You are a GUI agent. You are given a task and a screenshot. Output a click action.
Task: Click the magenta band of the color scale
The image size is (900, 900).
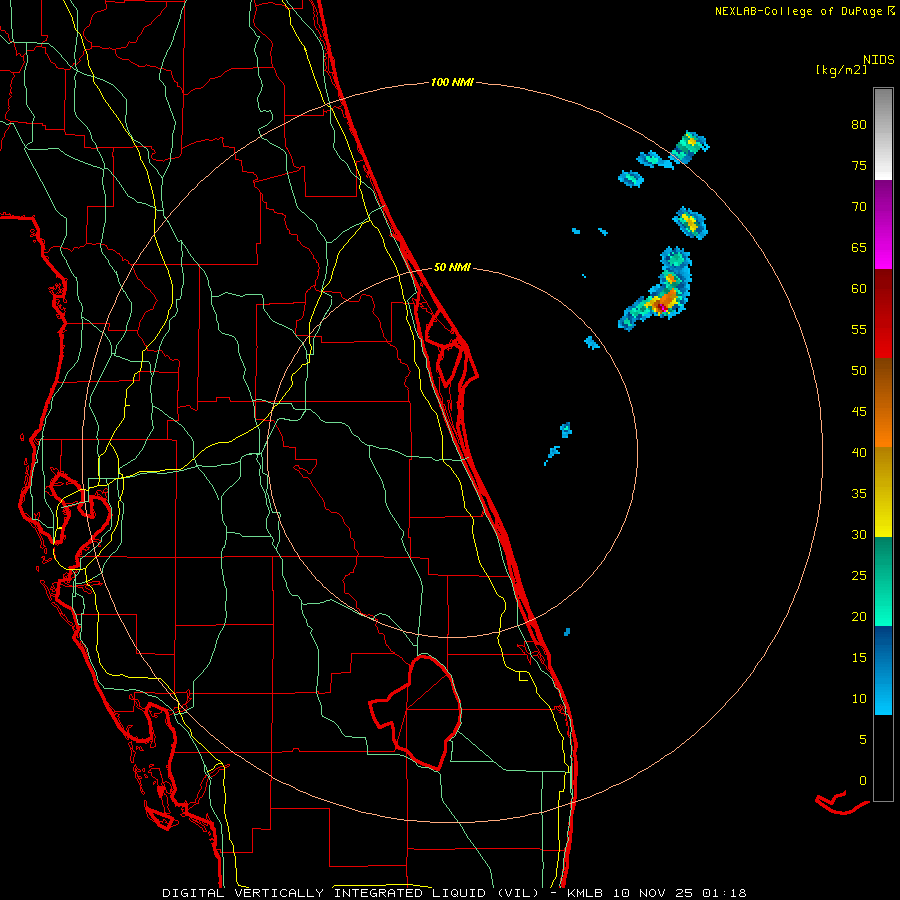pyautogui.click(x=883, y=225)
